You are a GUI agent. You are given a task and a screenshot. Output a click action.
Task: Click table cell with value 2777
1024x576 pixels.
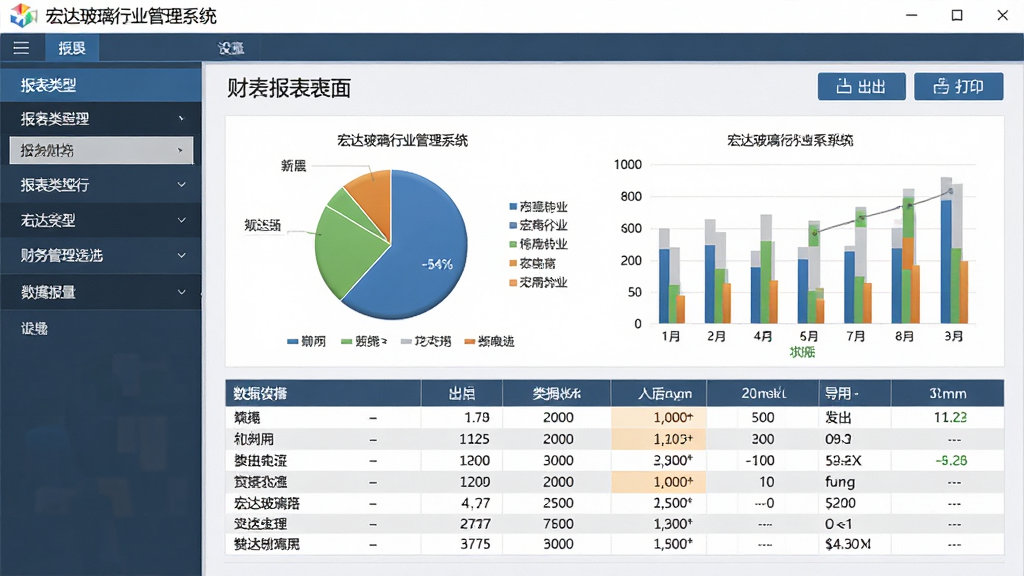coord(475,524)
